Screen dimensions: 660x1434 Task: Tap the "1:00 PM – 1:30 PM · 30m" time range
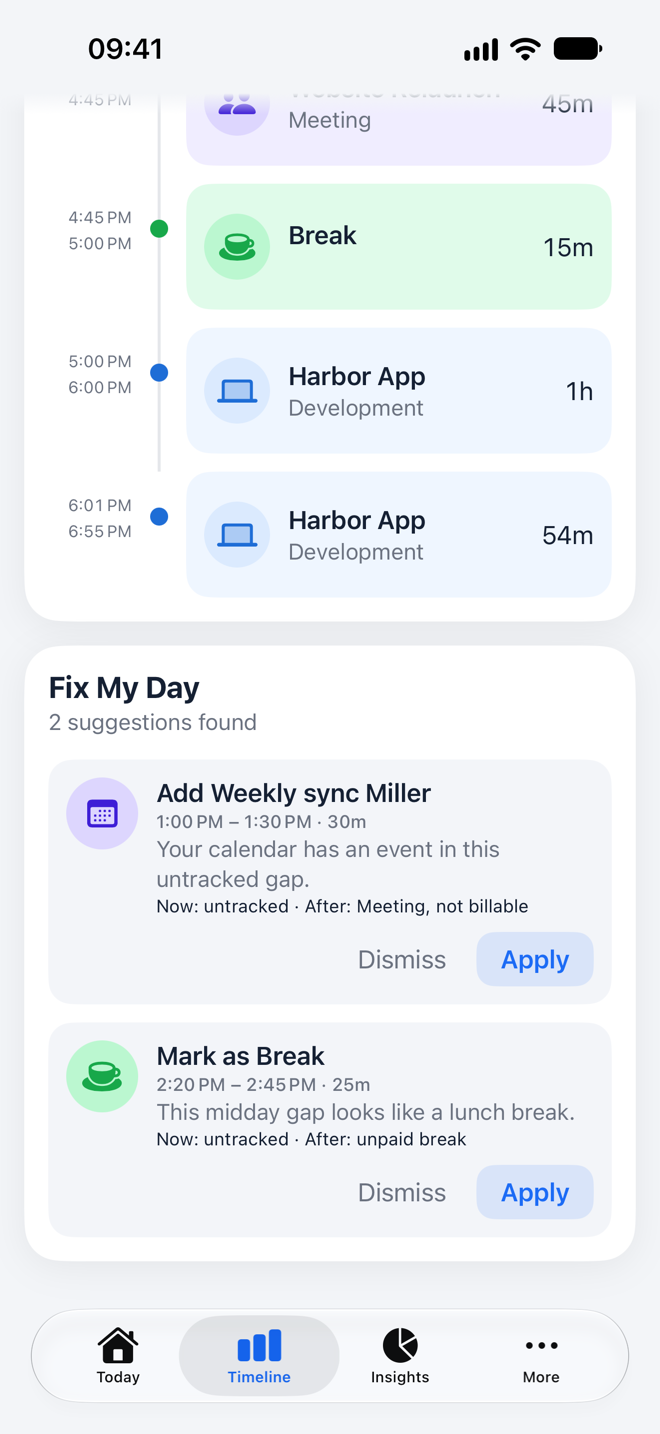pos(261,822)
